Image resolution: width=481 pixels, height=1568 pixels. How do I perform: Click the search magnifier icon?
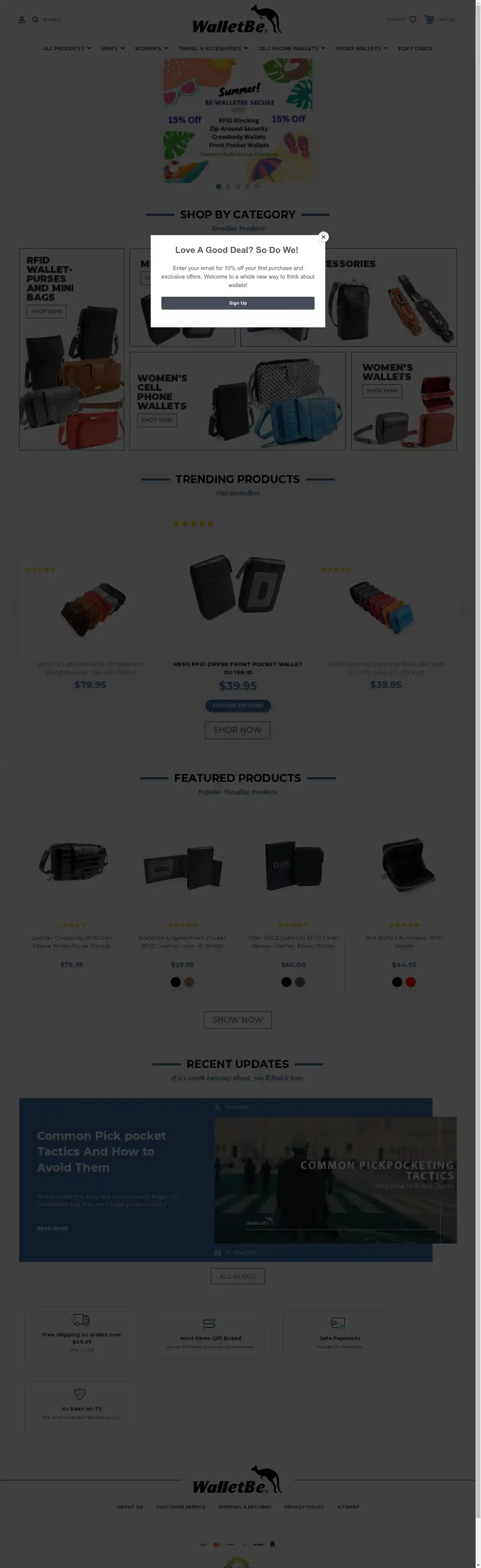point(35,20)
